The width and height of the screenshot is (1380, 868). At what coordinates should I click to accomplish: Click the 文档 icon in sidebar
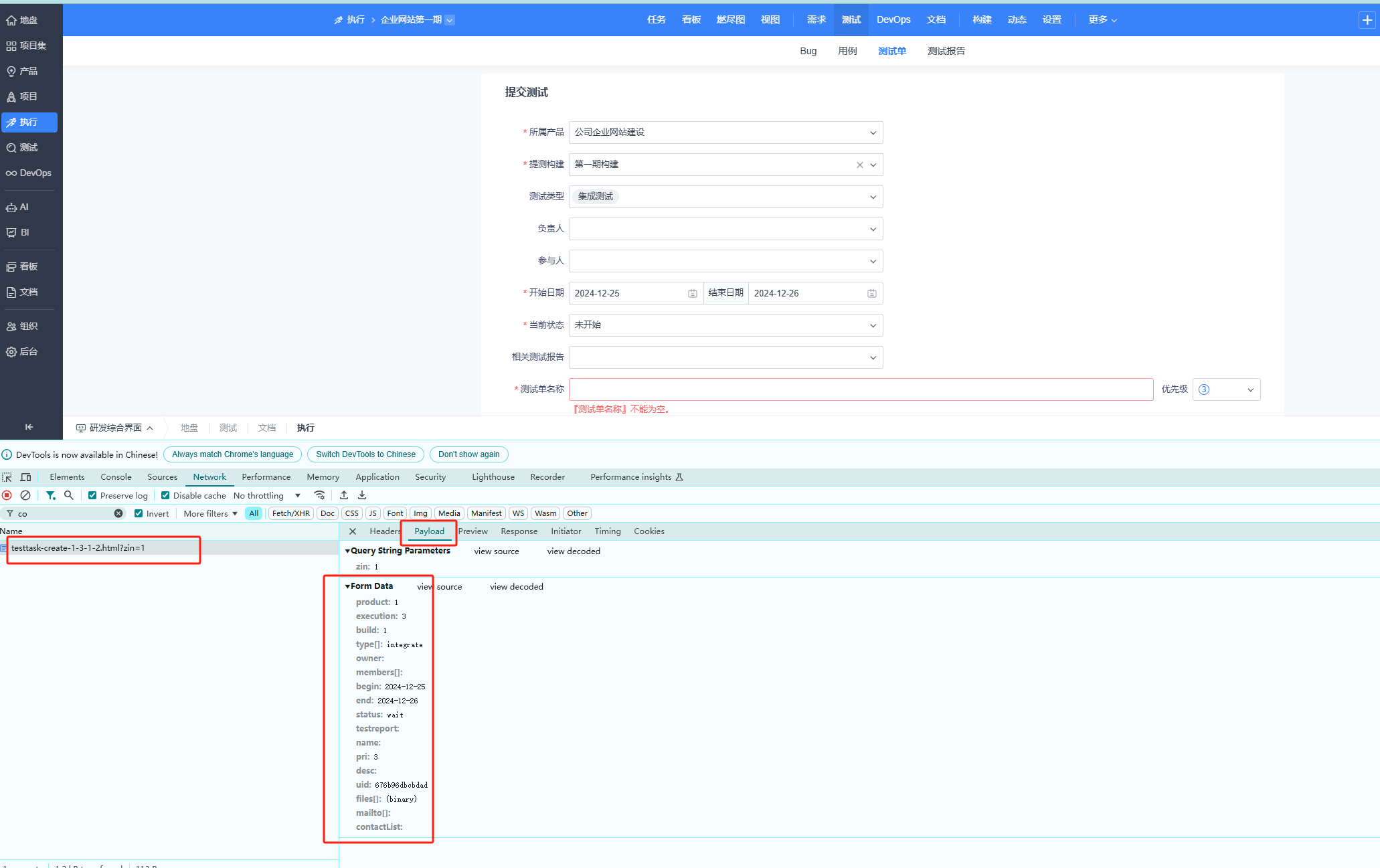(x=30, y=292)
